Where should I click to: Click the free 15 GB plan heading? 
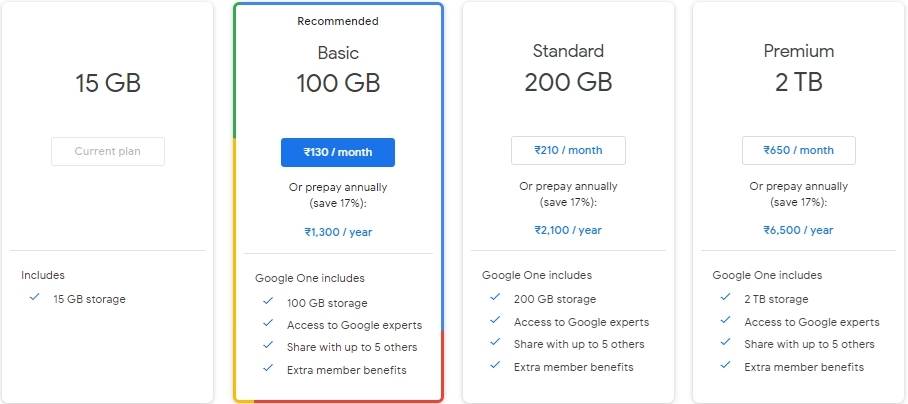108,84
